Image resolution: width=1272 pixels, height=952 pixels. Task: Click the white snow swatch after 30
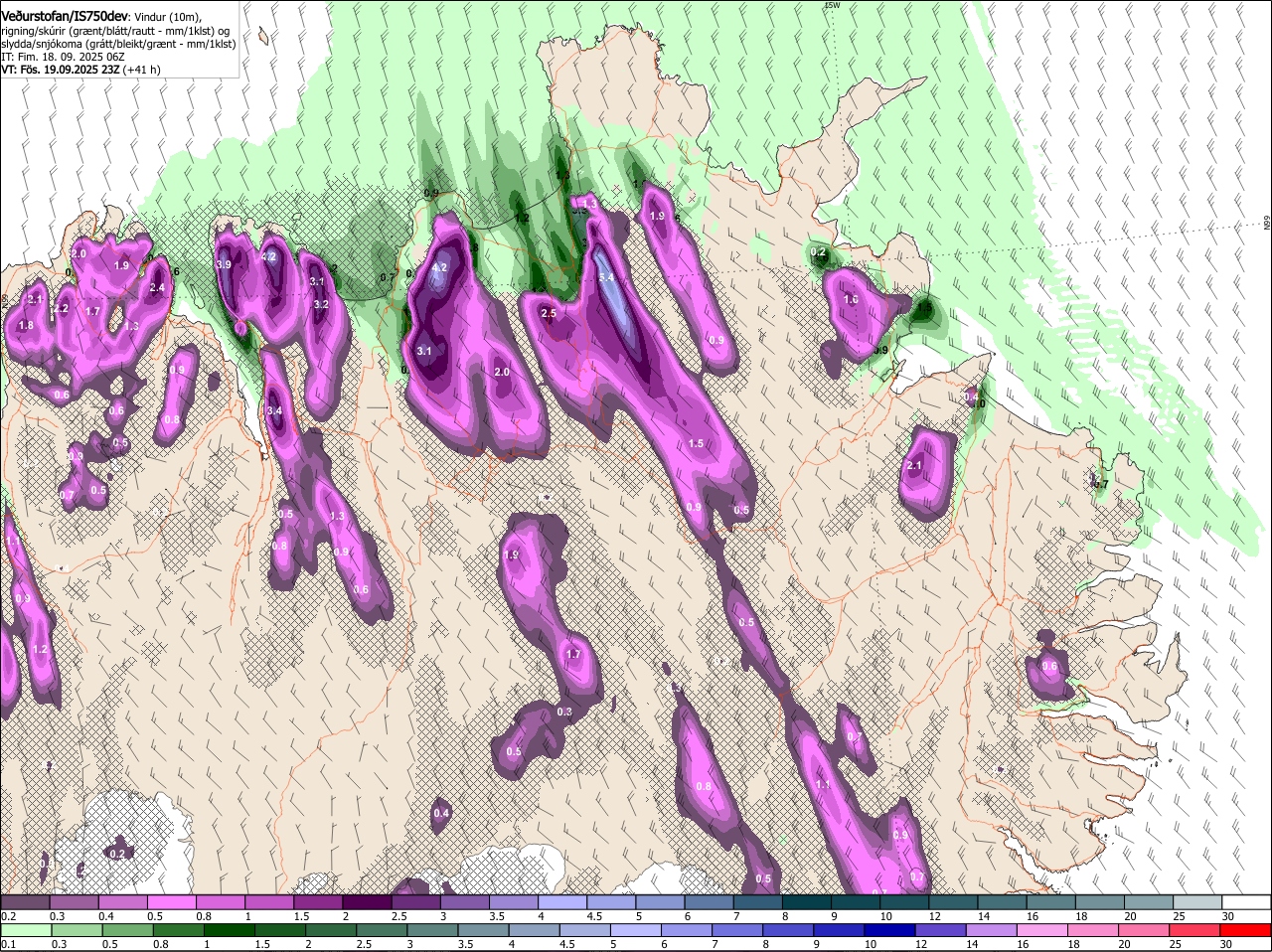1247,902
